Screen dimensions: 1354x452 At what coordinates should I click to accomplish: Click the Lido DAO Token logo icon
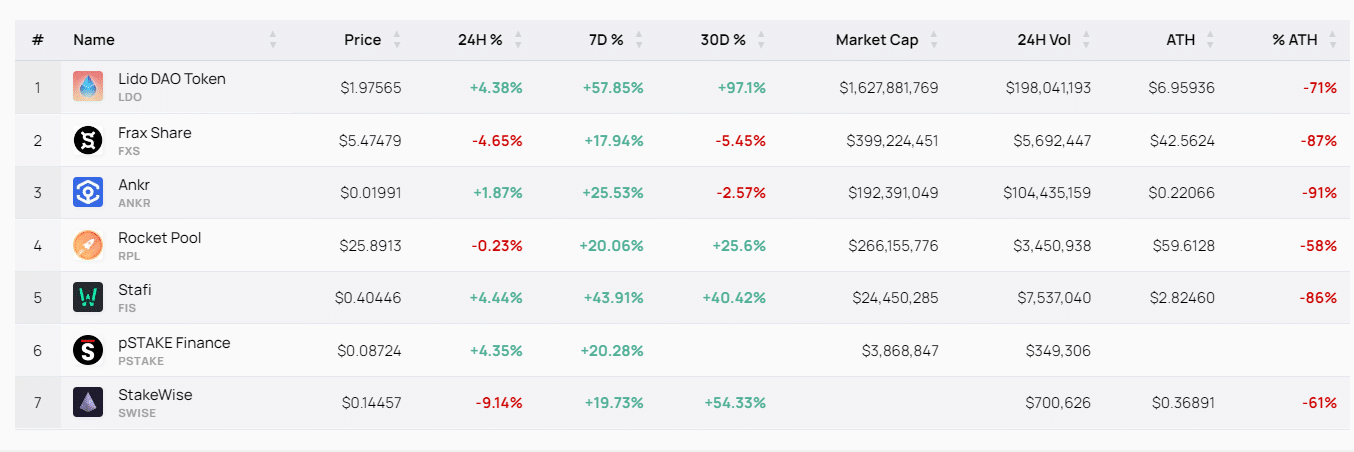pyautogui.click(x=88, y=87)
